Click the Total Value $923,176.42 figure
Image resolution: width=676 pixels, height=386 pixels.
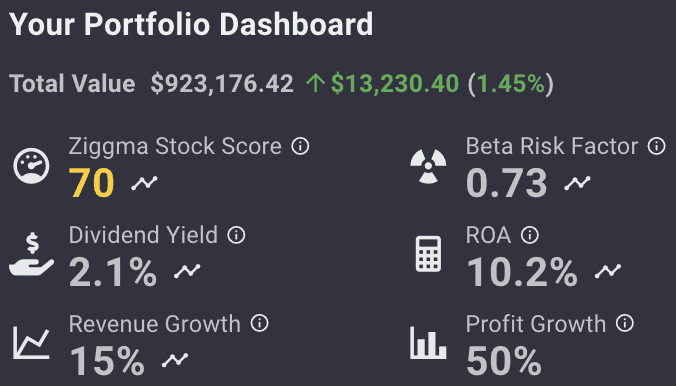tap(222, 83)
